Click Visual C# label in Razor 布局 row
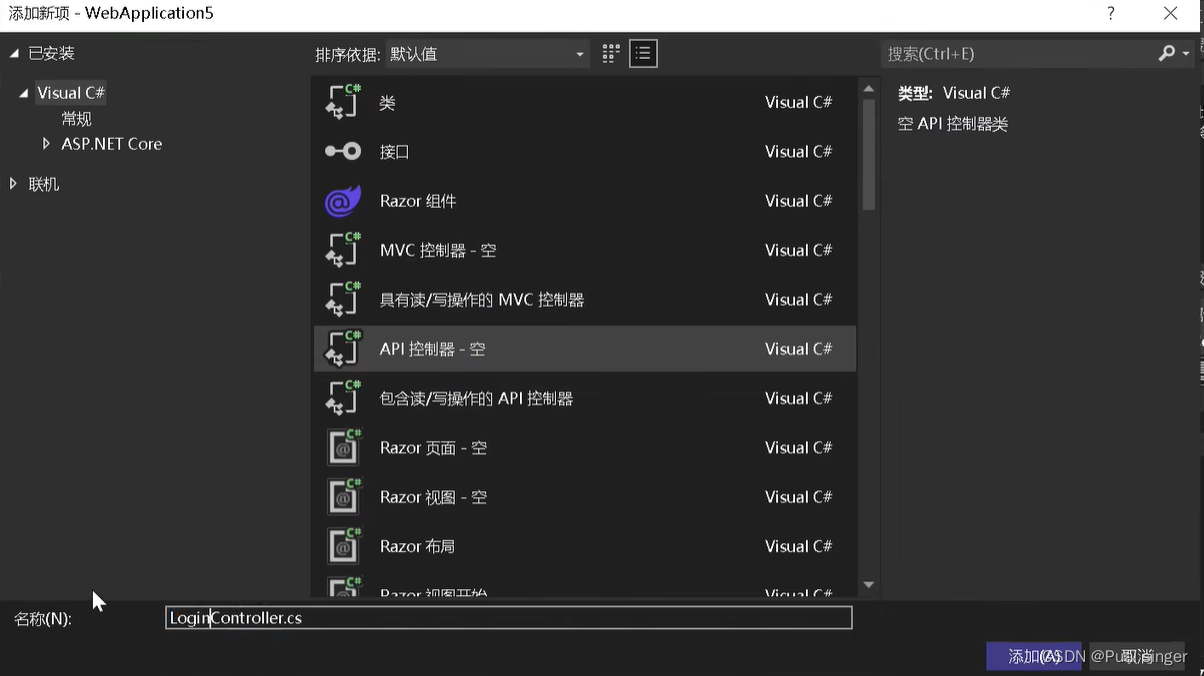Screen dimensions: 1204x676 (x=798, y=546)
